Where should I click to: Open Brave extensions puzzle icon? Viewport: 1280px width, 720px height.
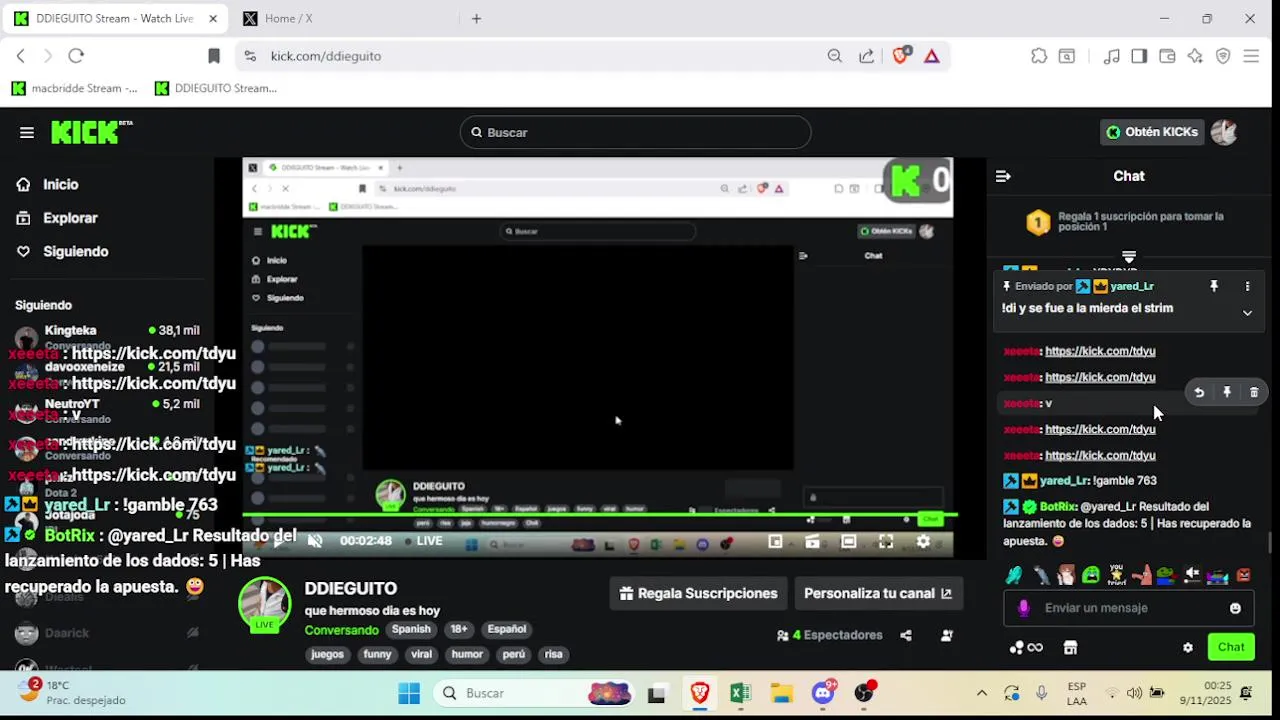pos(1039,56)
